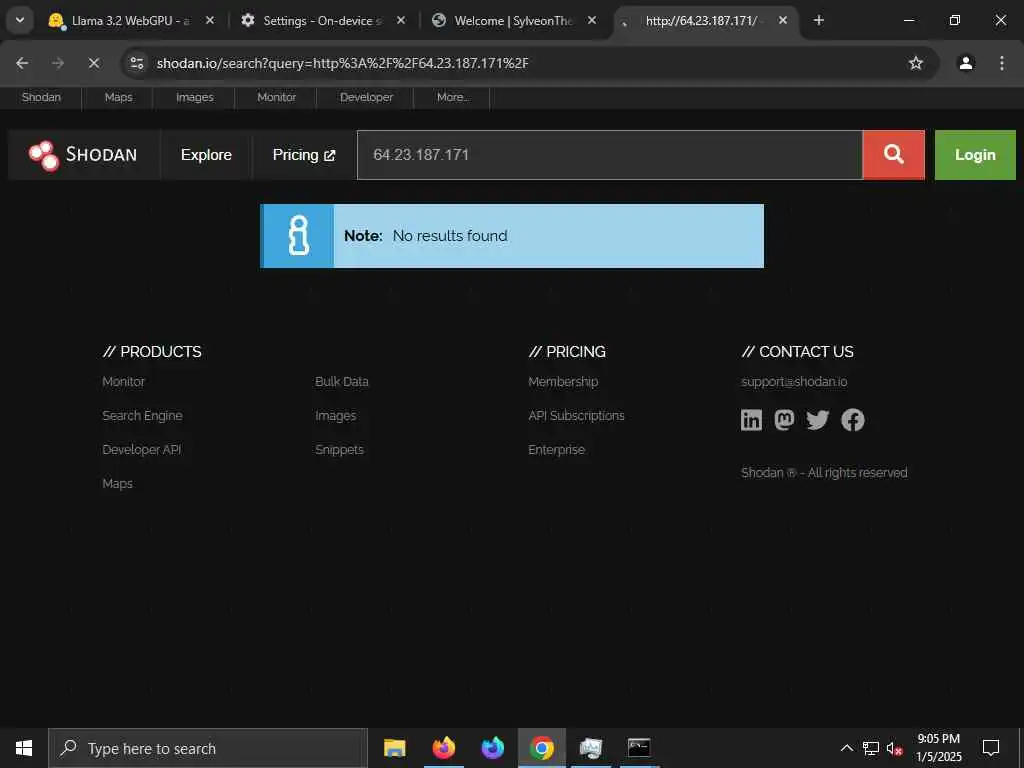The width and height of the screenshot is (1024, 768).
Task: Open Maps link under Products
Action: click(x=118, y=483)
